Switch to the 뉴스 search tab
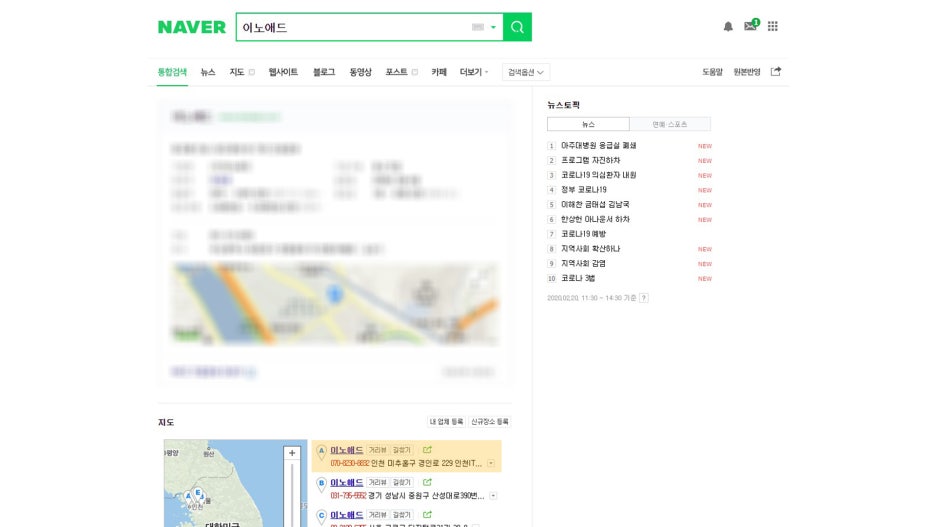 click(208, 72)
